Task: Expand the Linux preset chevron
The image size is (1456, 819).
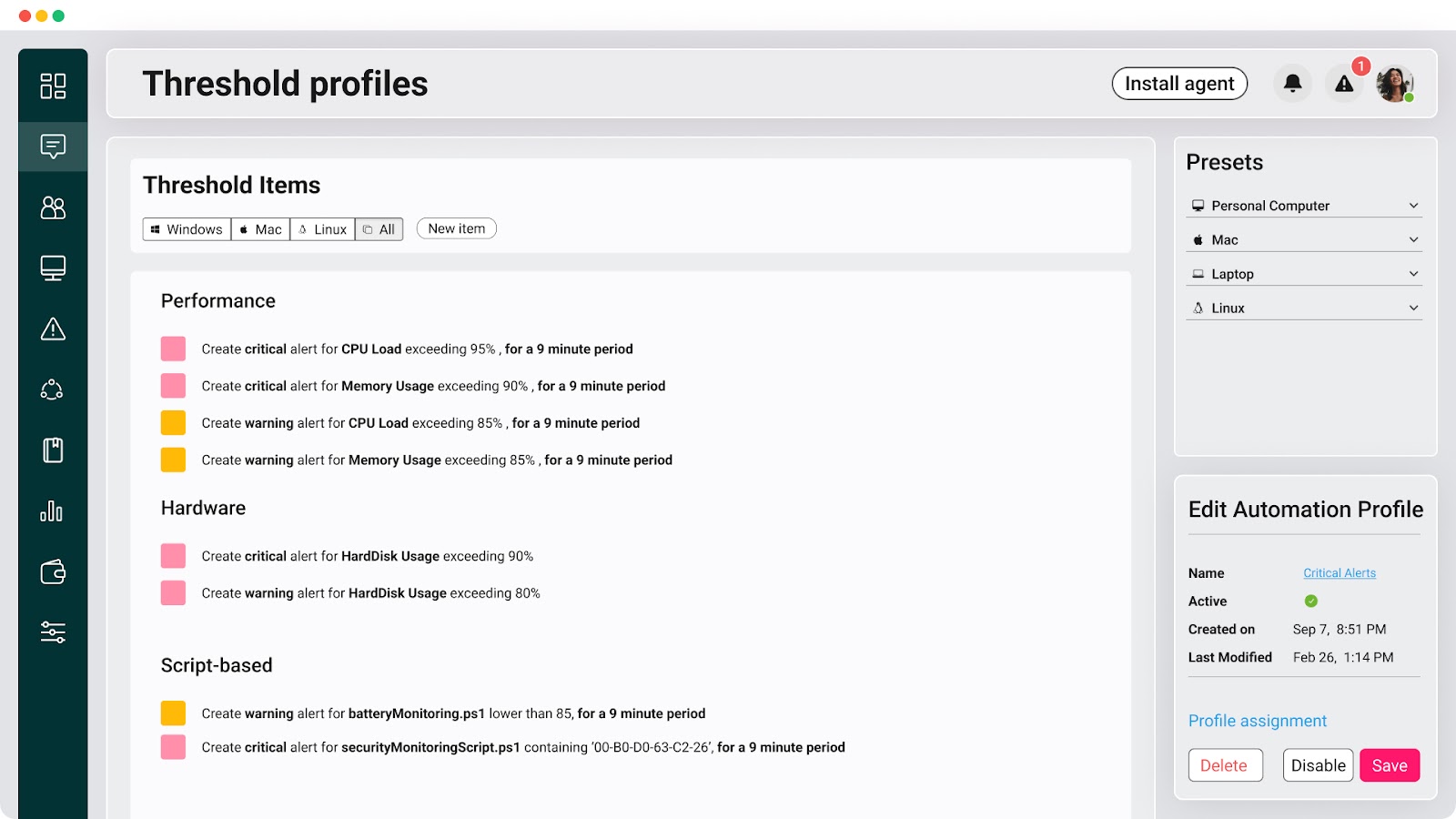Action: (1413, 308)
